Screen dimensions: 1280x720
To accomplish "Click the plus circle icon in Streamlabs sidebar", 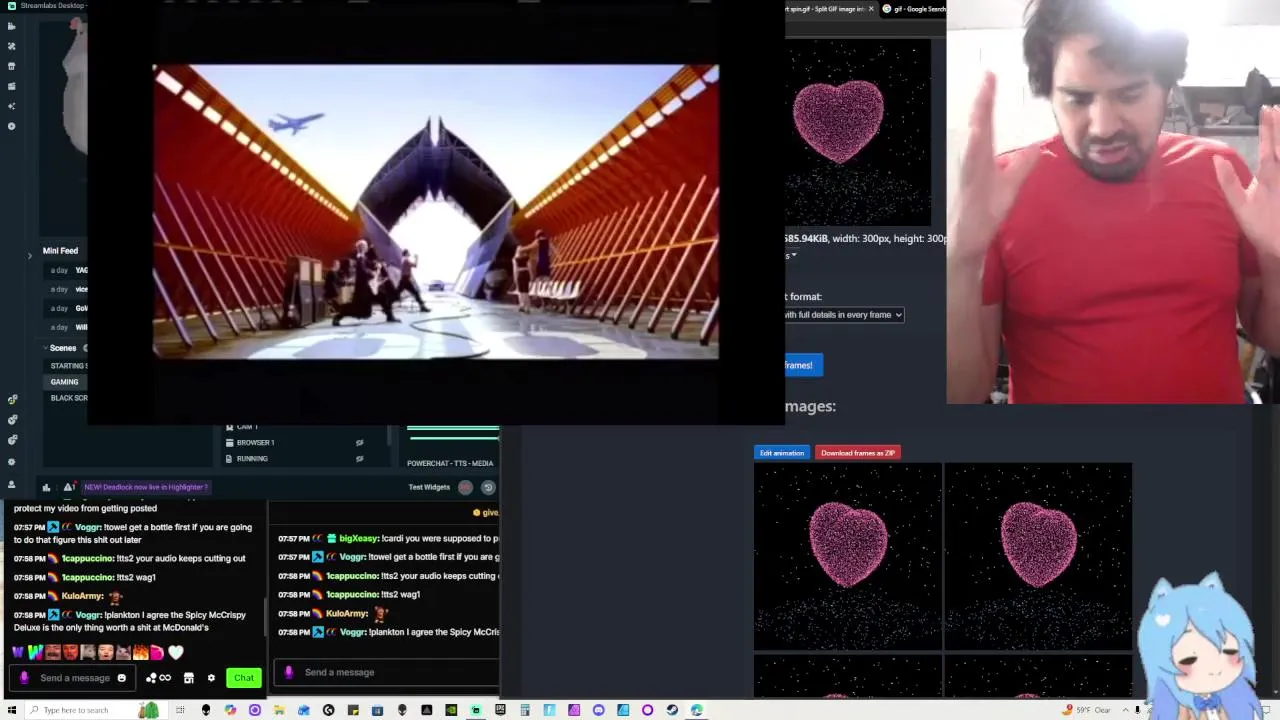I will (11, 126).
